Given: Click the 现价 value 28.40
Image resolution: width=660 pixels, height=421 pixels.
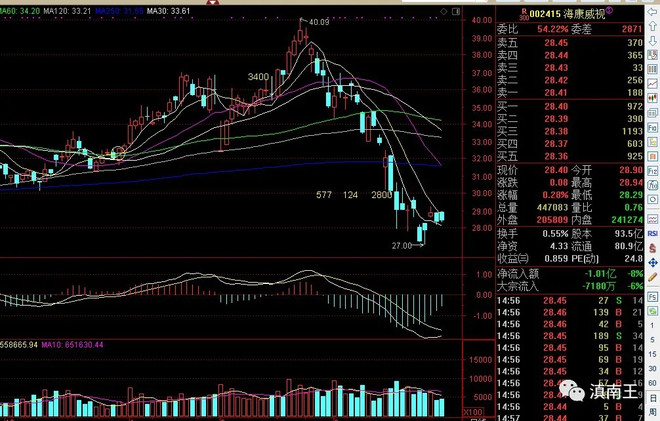Looking at the screenshot, I should click(x=556, y=170).
